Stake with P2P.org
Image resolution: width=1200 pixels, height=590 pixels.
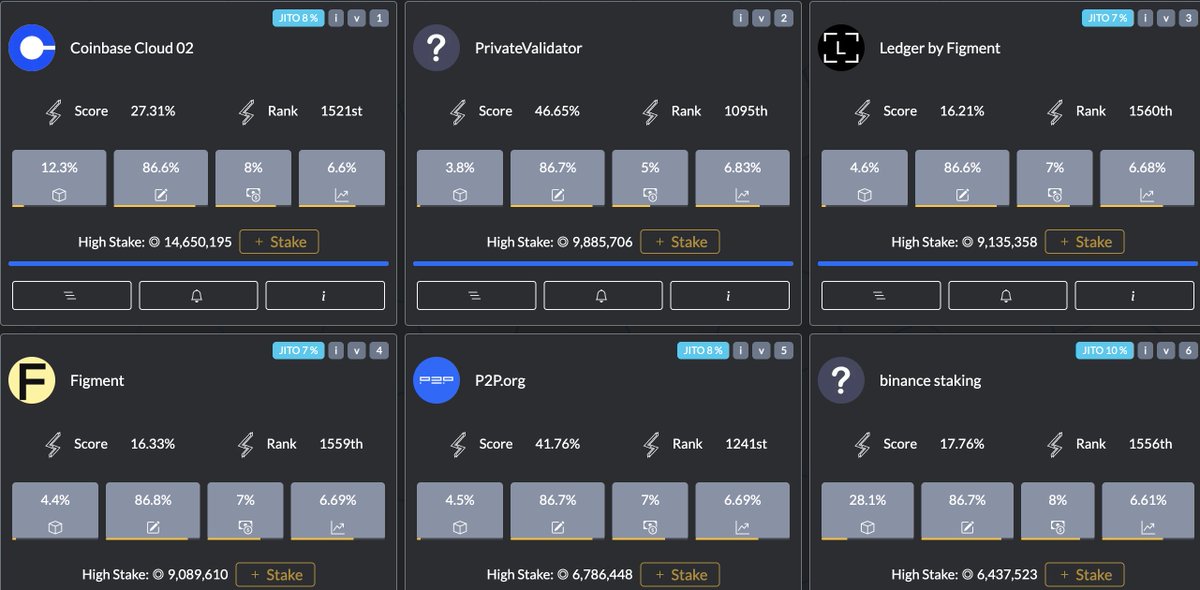point(680,574)
